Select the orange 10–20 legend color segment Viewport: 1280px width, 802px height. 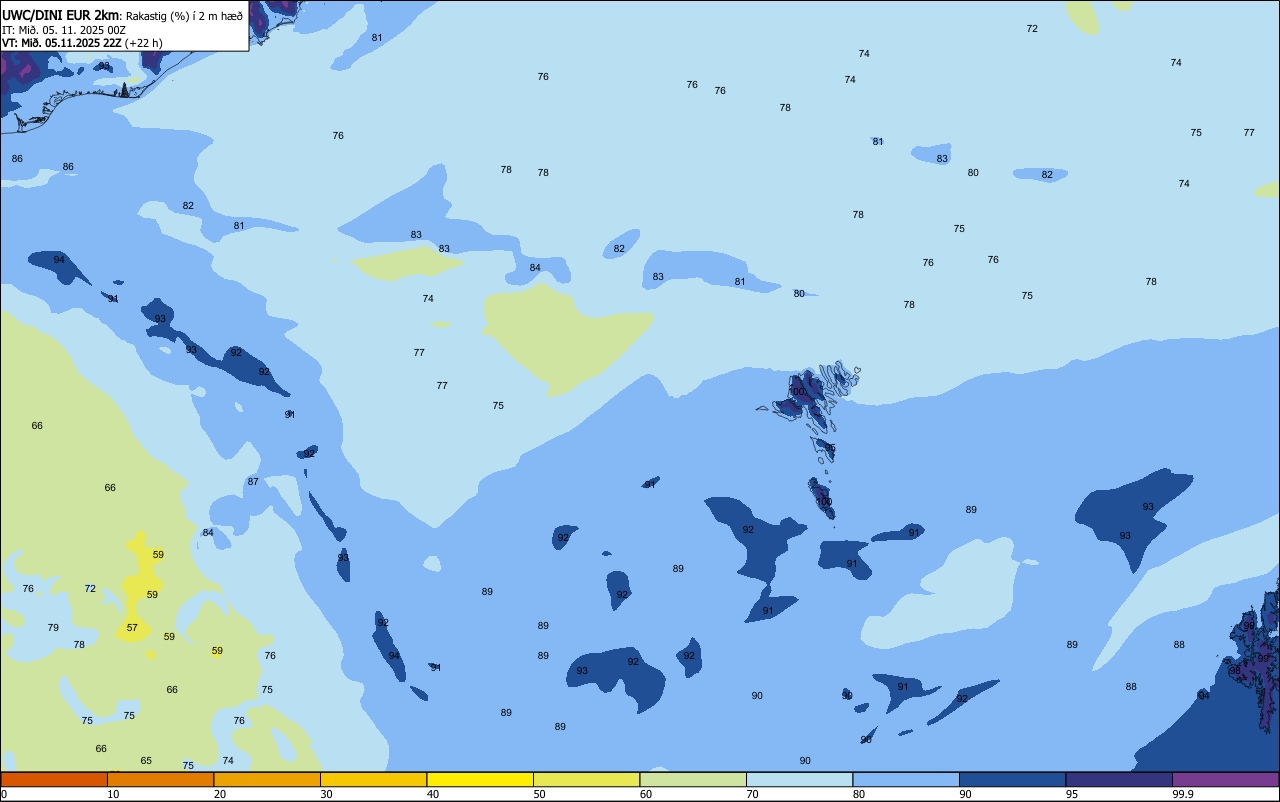(160, 779)
